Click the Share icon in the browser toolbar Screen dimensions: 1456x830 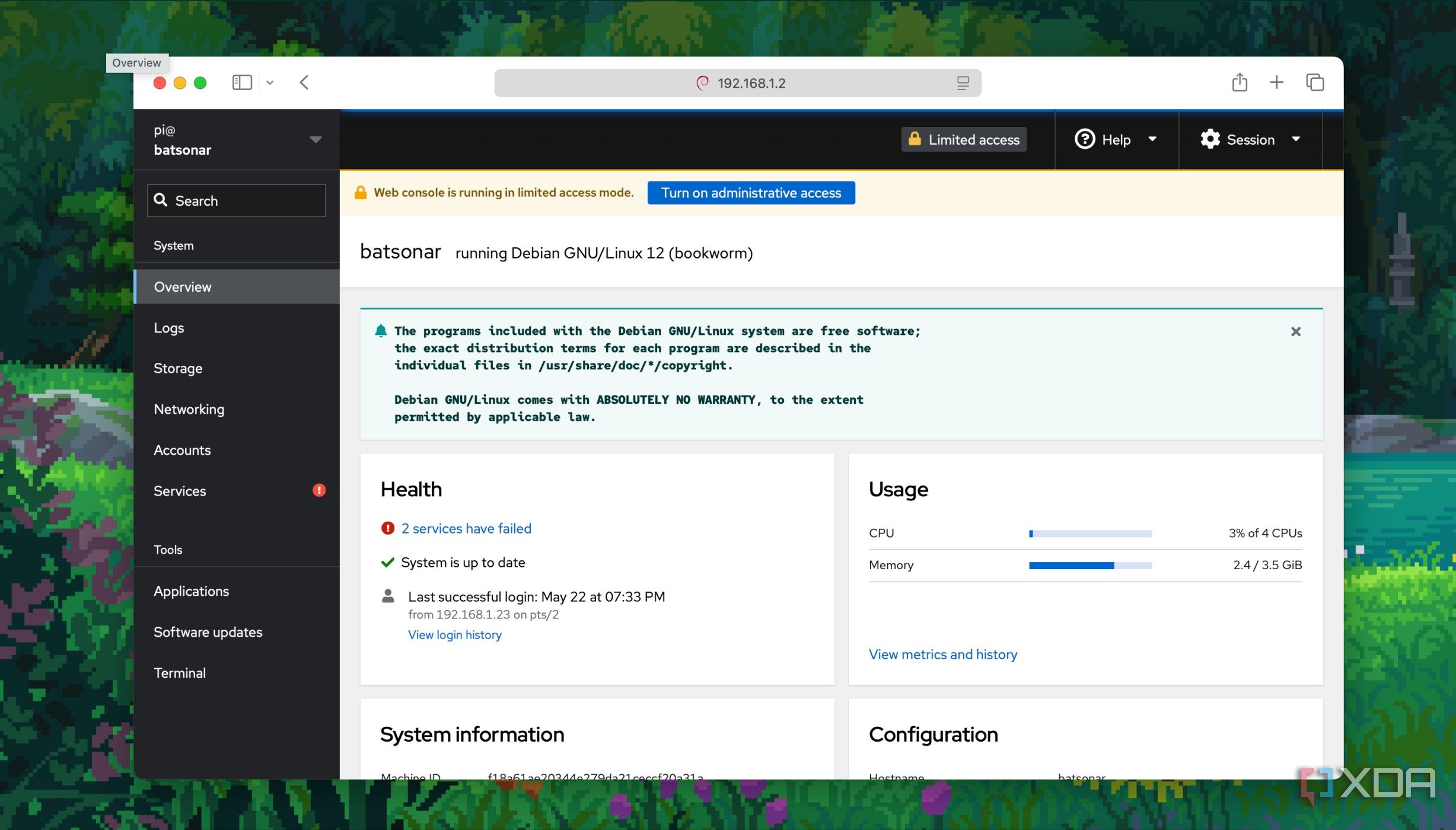[x=1240, y=82]
